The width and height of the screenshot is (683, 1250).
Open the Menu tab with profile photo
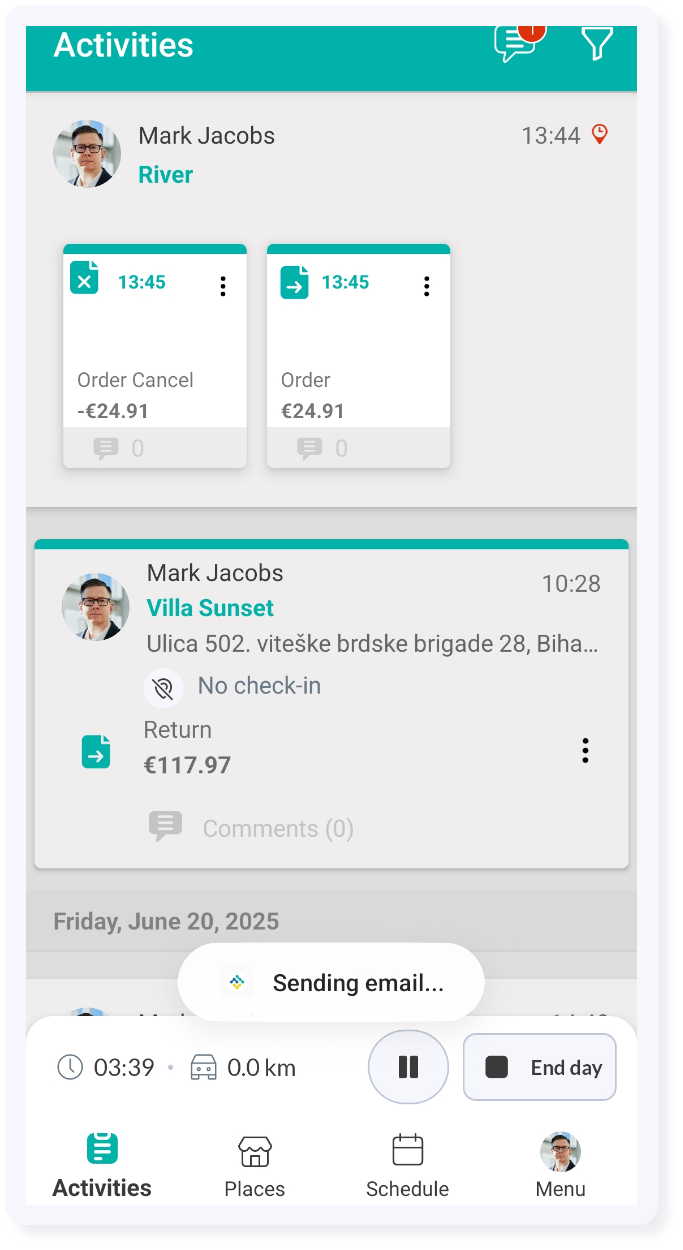click(x=560, y=1166)
